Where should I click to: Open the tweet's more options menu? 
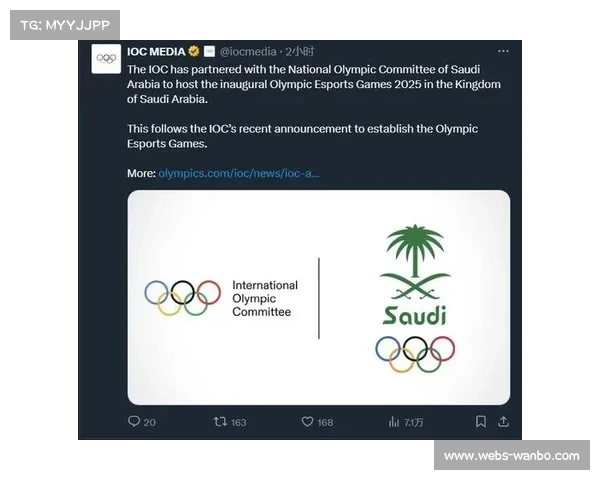point(504,51)
